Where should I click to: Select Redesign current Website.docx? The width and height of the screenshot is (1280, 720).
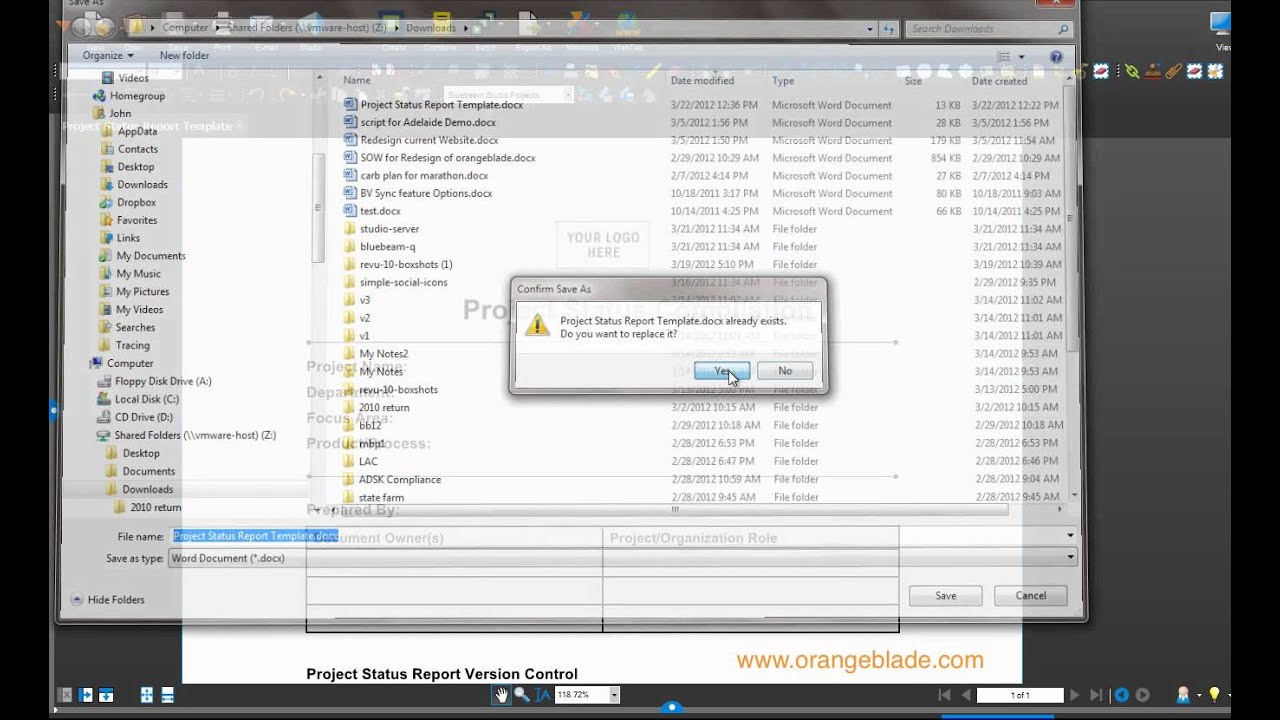429,140
